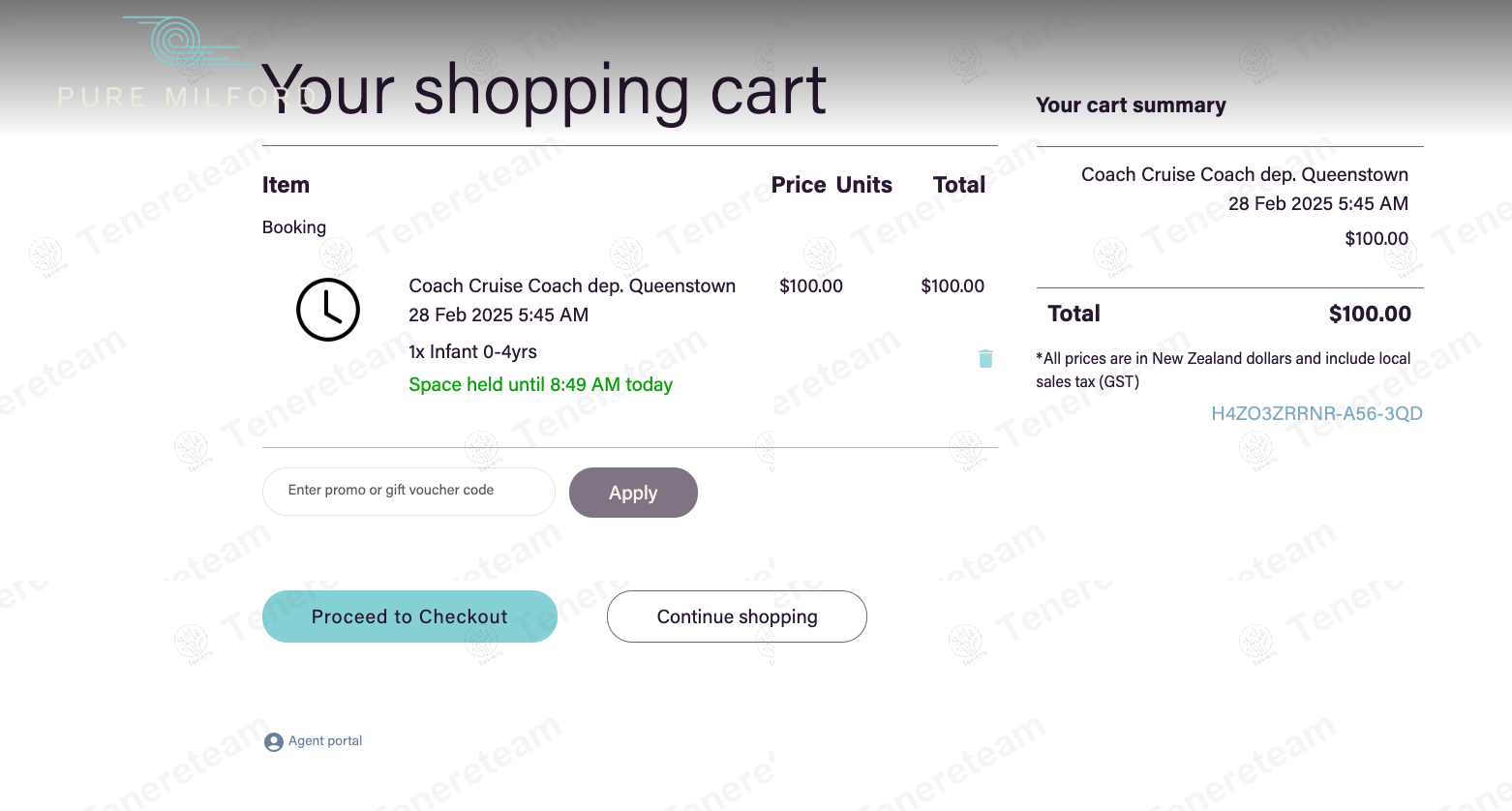Click the 'Your shopping cart' heading

click(544, 91)
